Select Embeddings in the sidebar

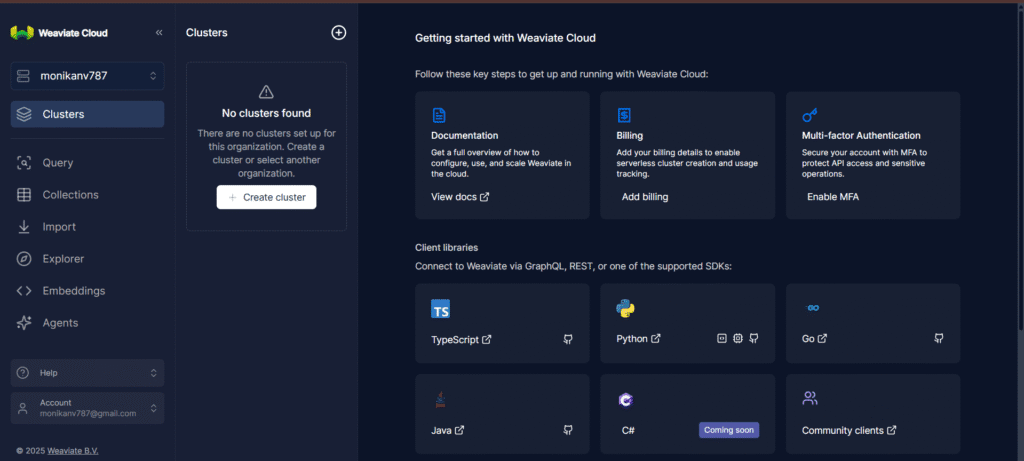click(73, 291)
